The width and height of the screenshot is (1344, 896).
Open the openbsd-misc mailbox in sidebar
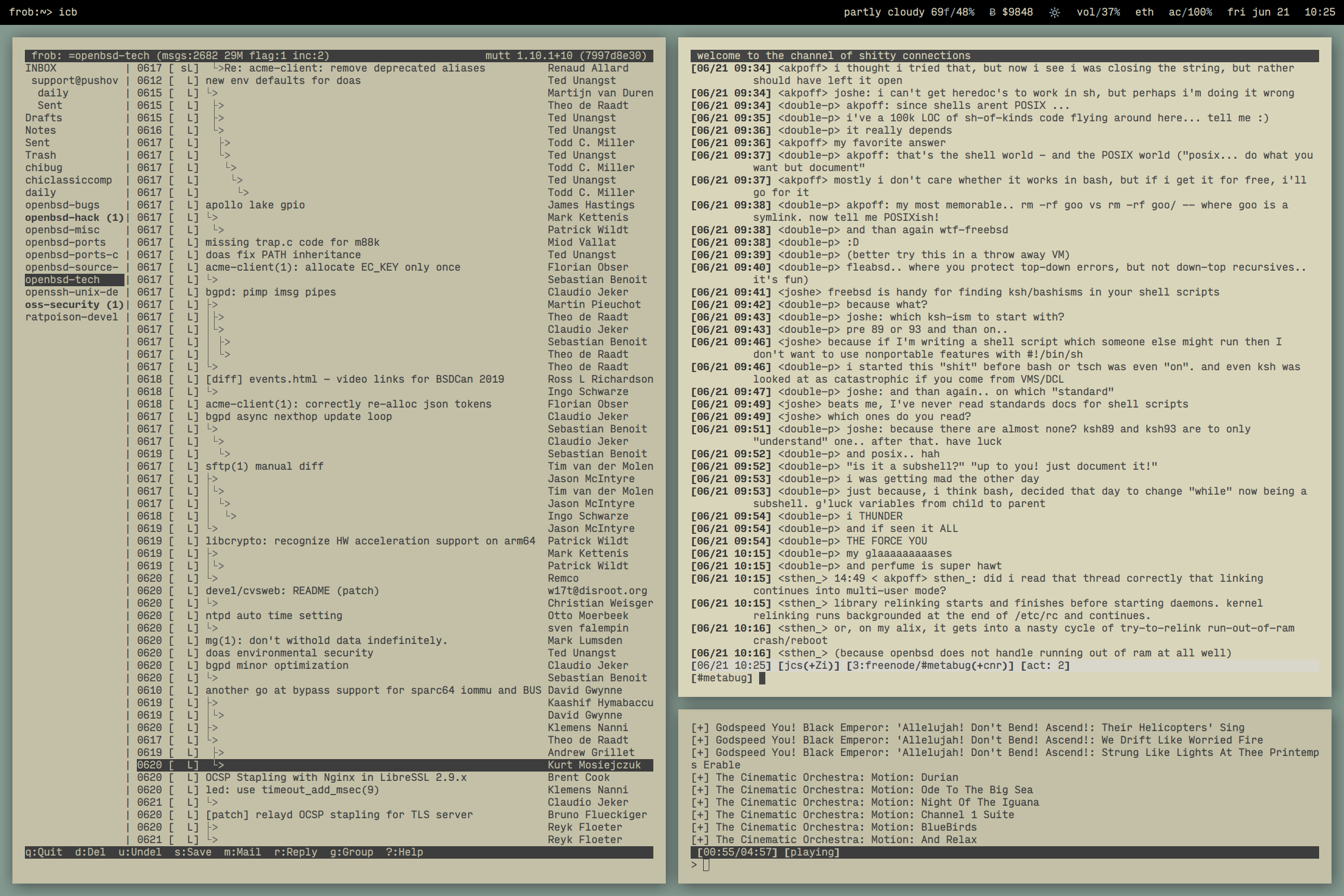click(62, 230)
